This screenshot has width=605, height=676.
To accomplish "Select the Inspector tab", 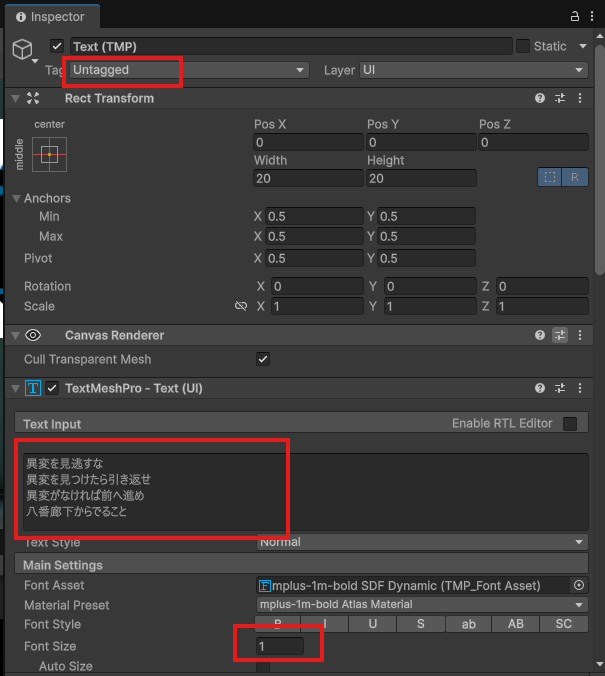I will coord(50,16).
